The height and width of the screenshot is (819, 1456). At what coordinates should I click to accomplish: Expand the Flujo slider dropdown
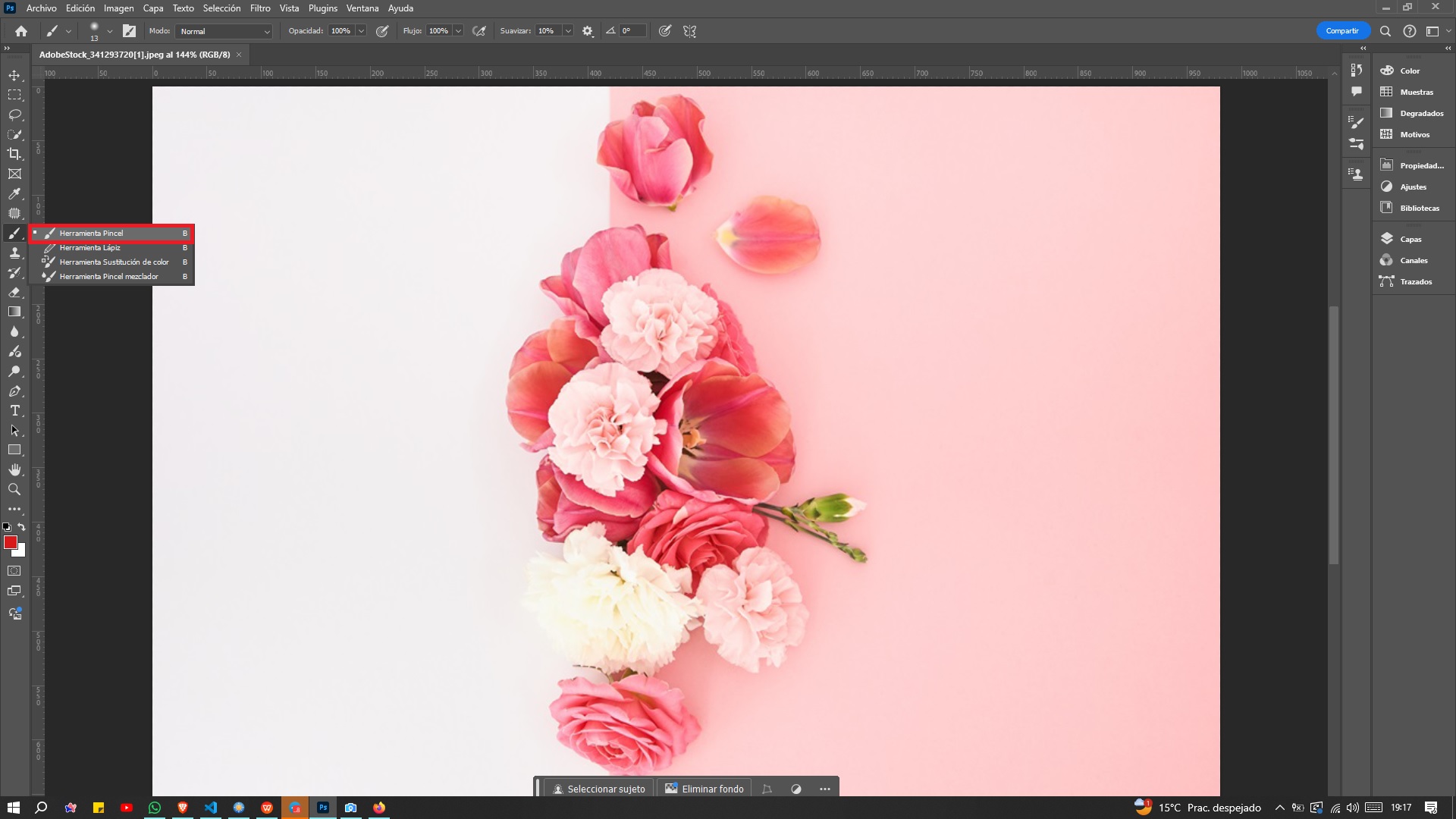[x=459, y=31]
